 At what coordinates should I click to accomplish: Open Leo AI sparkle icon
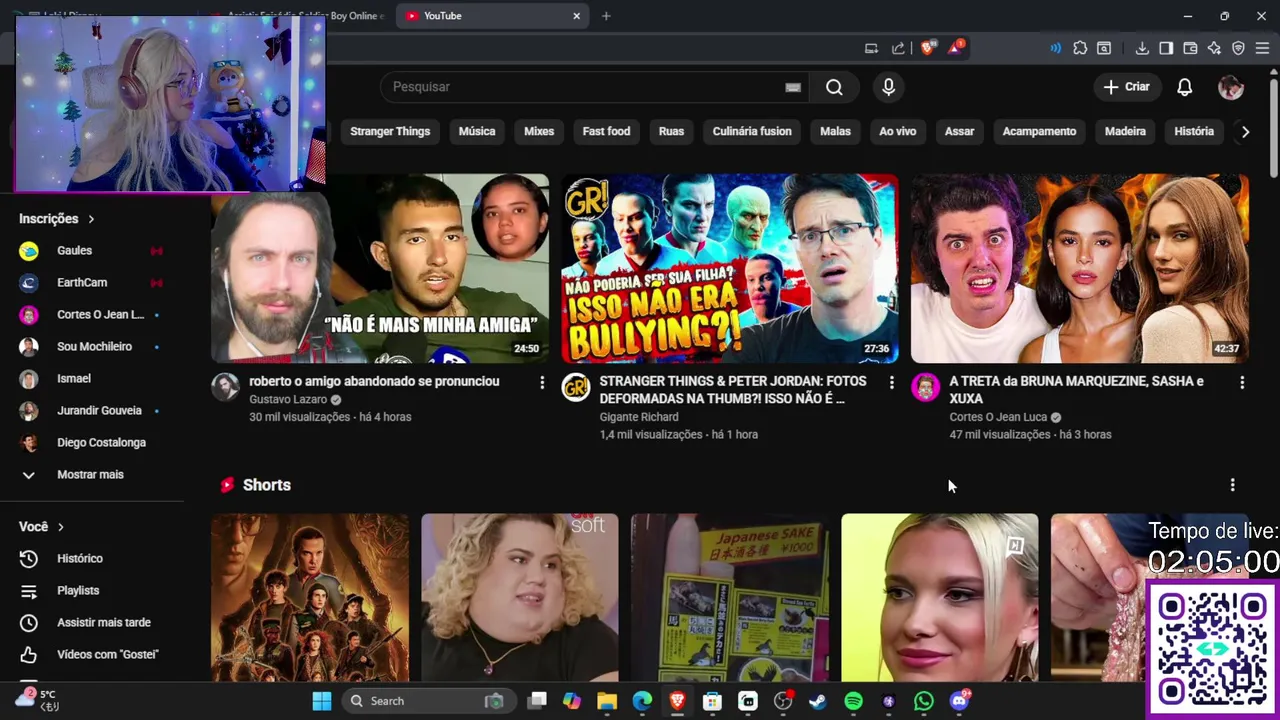coord(1214,48)
